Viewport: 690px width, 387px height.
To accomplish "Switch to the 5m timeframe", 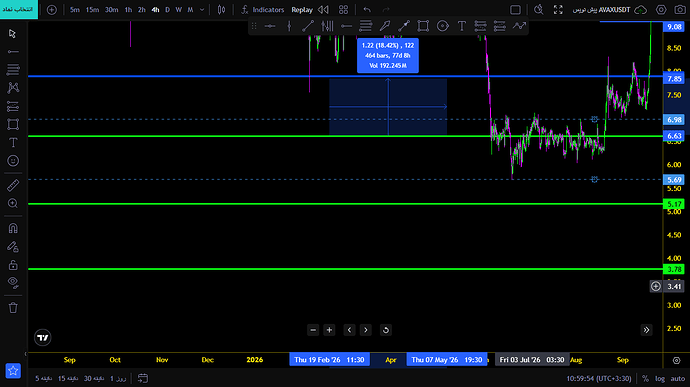I will (x=75, y=10).
